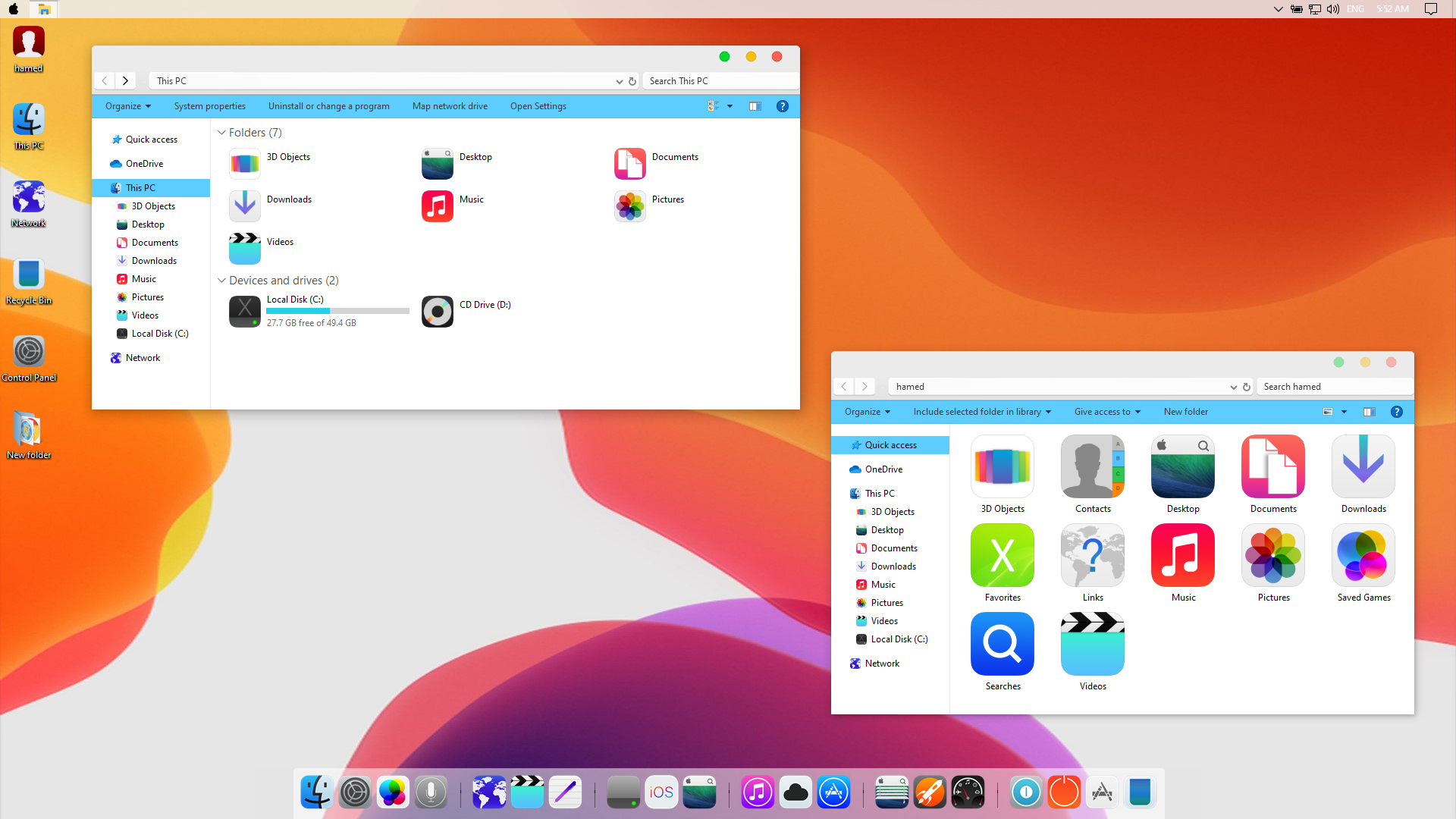The width and height of the screenshot is (1456, 819).
Task: Click the Search This PC field
Action: [719, 81]
